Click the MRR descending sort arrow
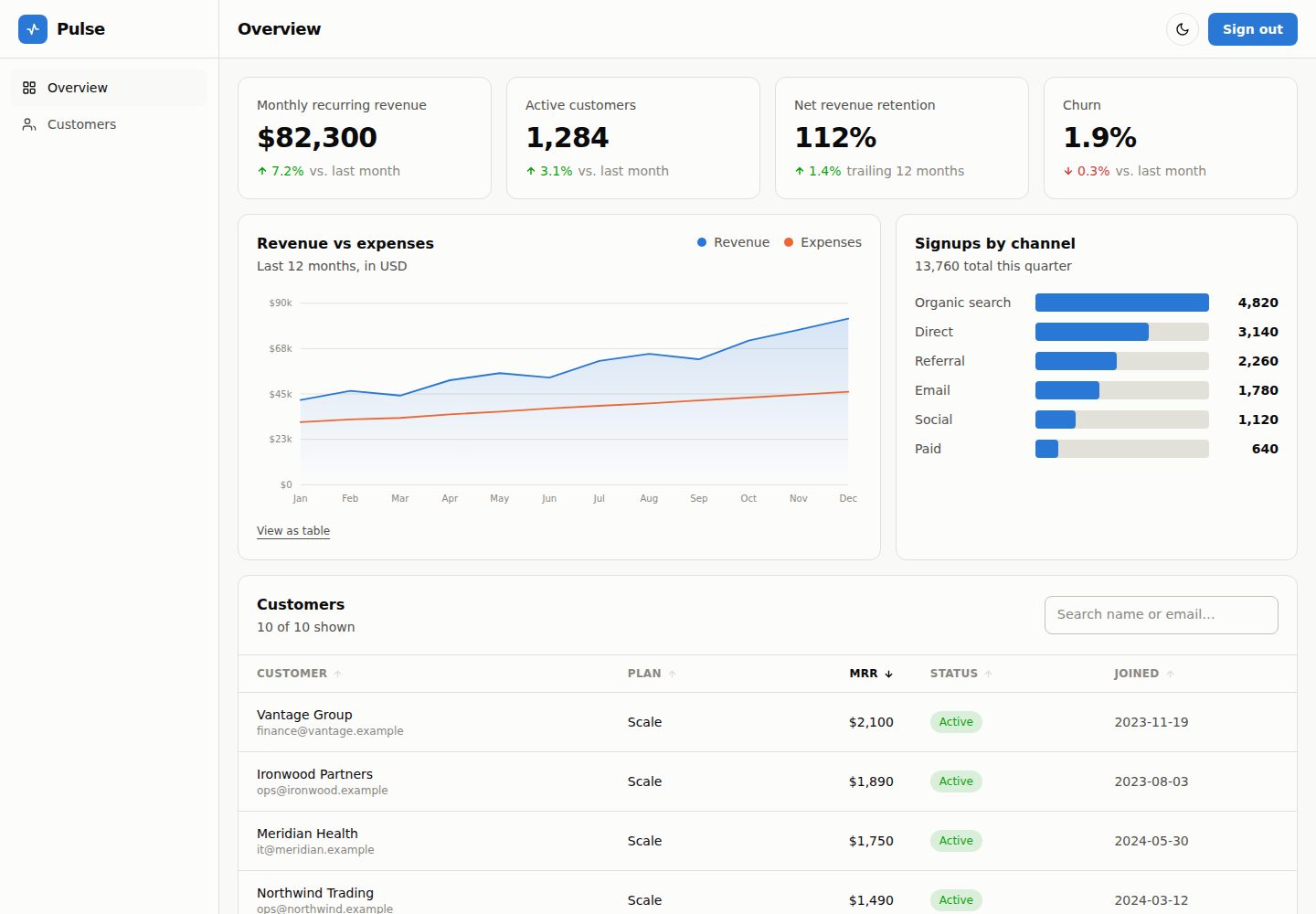 tap(888, 674)
